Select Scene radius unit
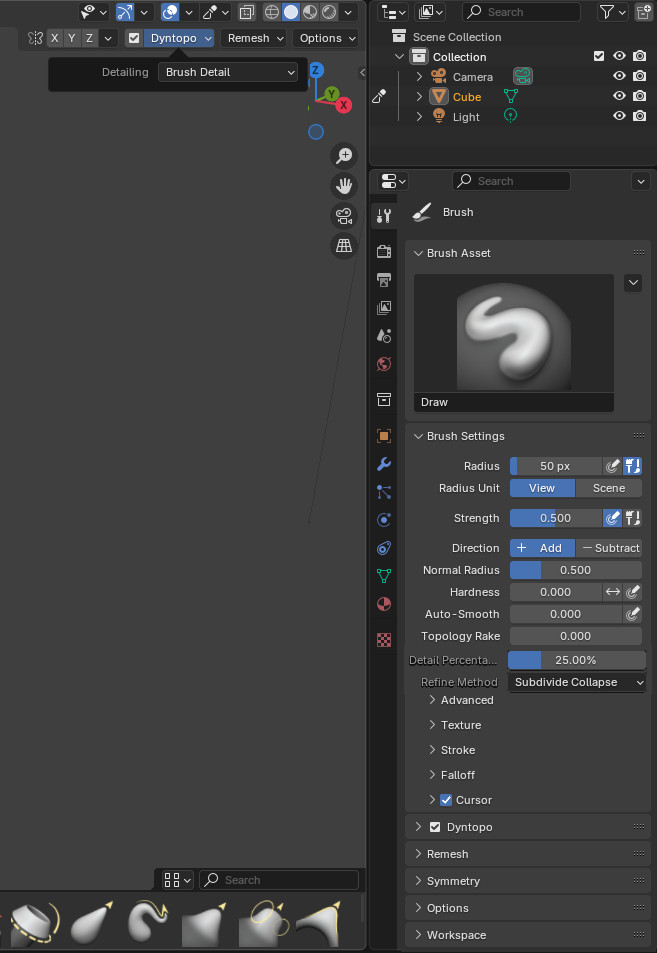This screenshot has height=953, width=657. point(608,488)
